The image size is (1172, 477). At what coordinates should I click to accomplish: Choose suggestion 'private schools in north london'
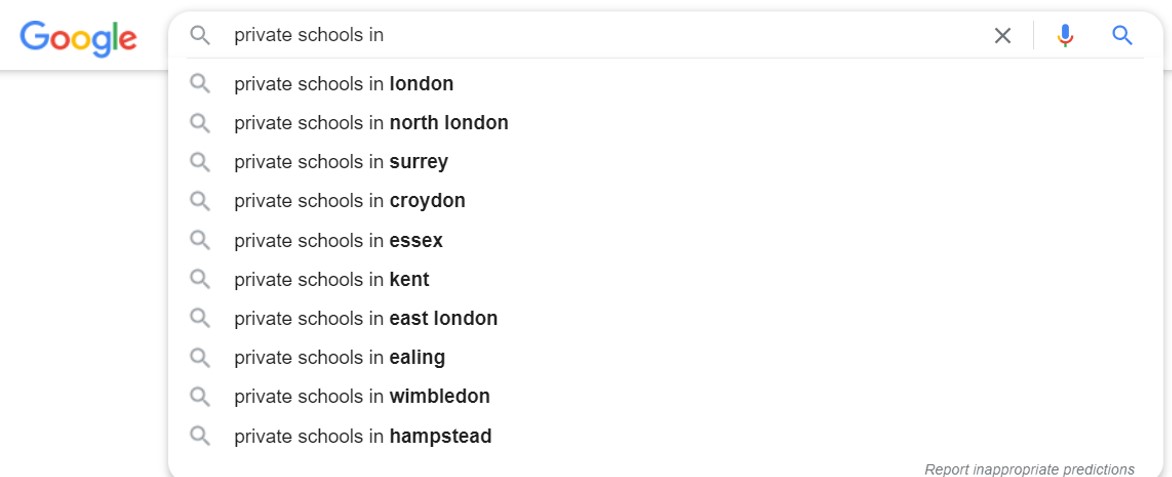pos(665,123)
